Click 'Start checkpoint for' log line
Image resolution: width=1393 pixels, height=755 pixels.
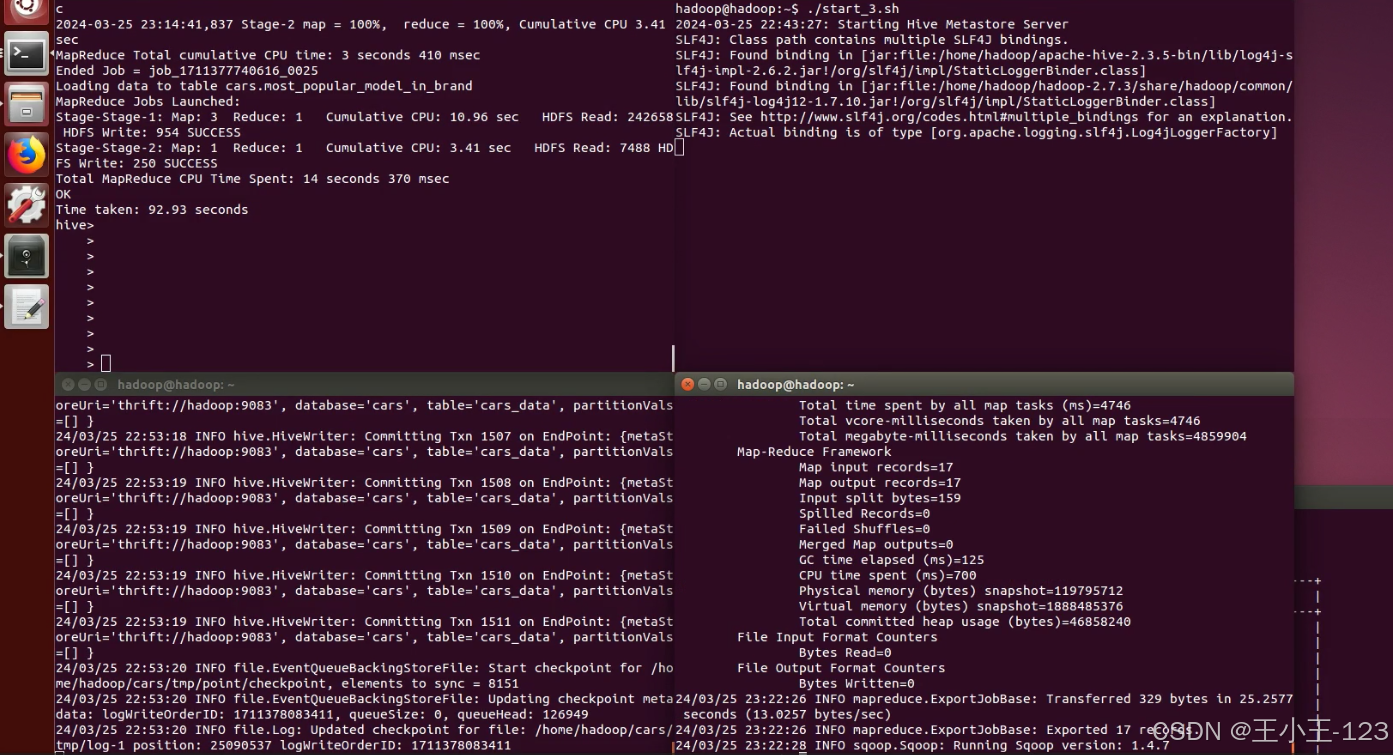pyautogui.click(x=364, y=668)
